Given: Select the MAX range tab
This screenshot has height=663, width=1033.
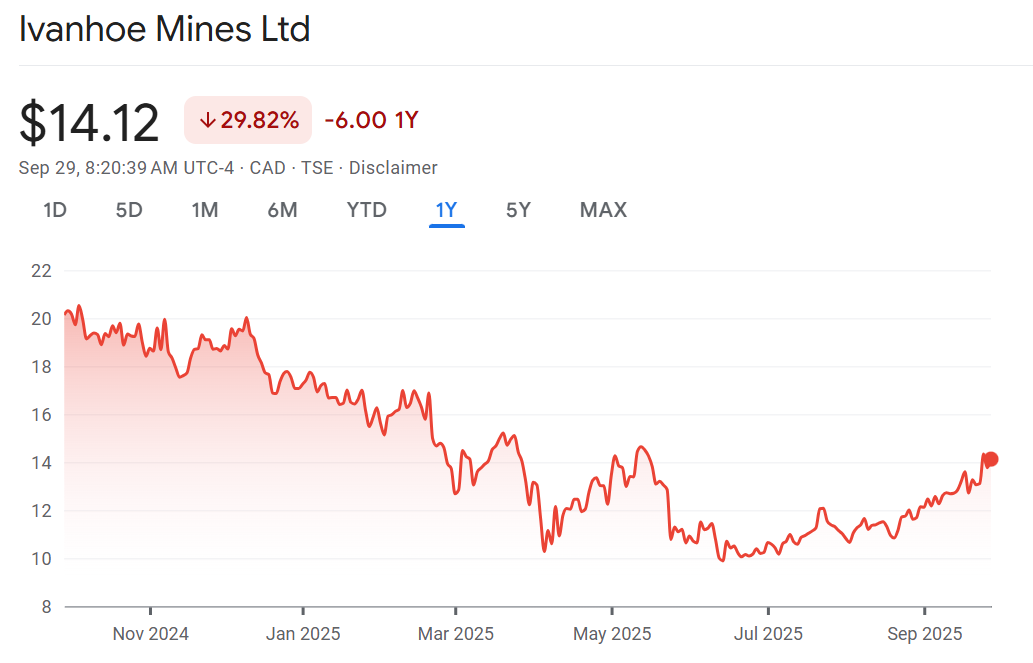Looking at the screenshot, I should [603, 210].
